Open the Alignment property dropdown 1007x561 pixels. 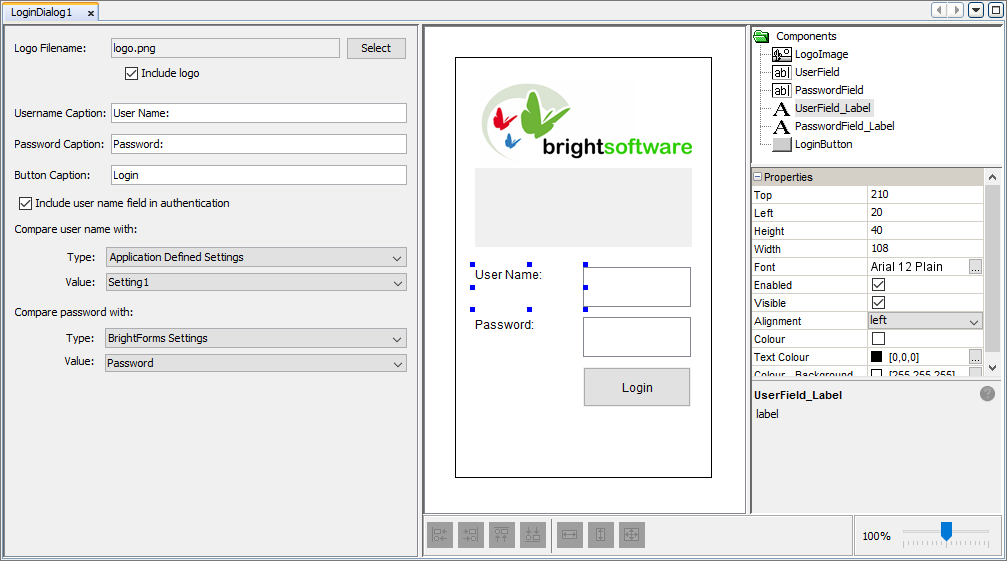(973, 321)
